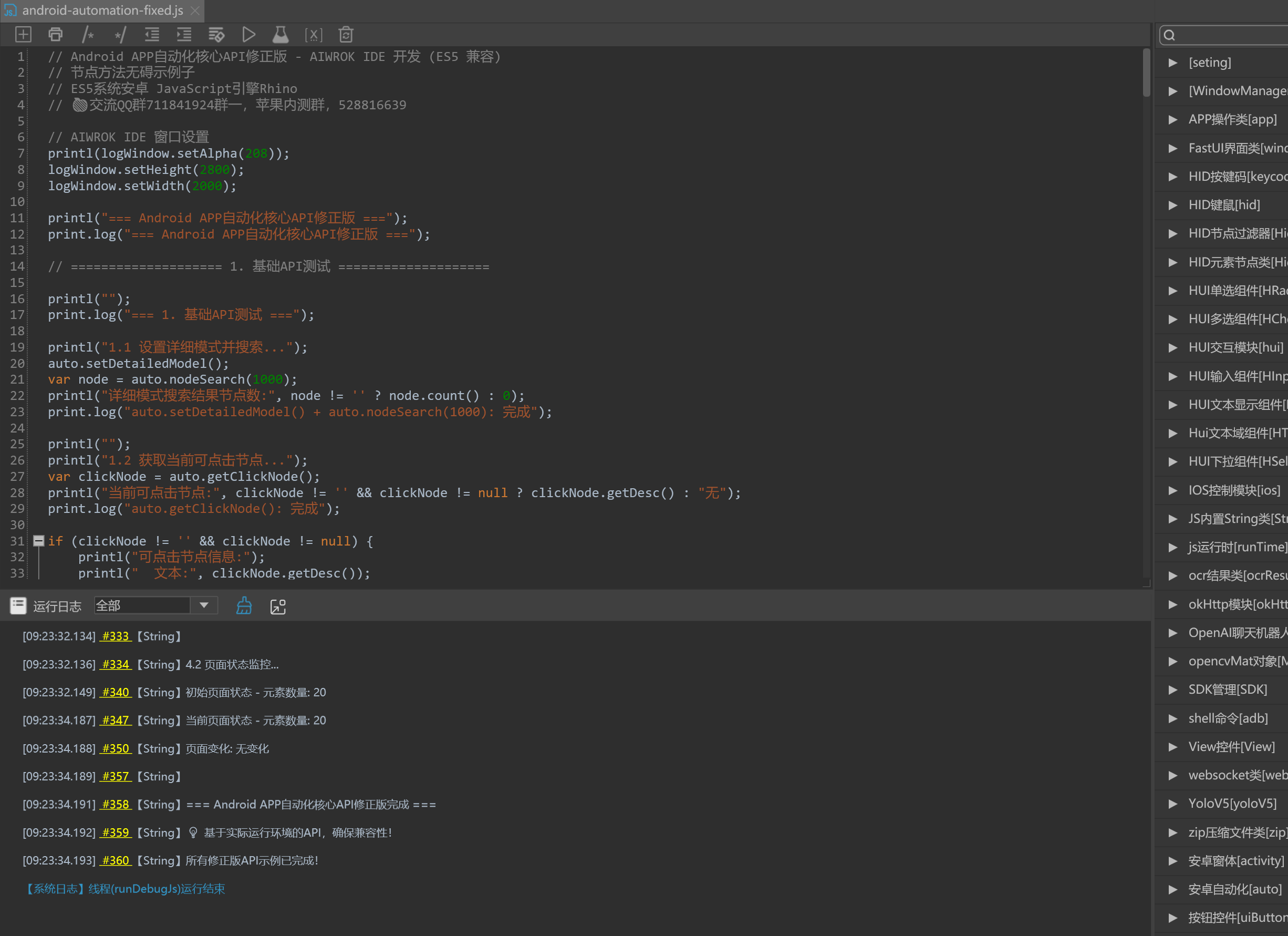Click the new file plus icon
The image size is (1288, 936).
point(23,35)
